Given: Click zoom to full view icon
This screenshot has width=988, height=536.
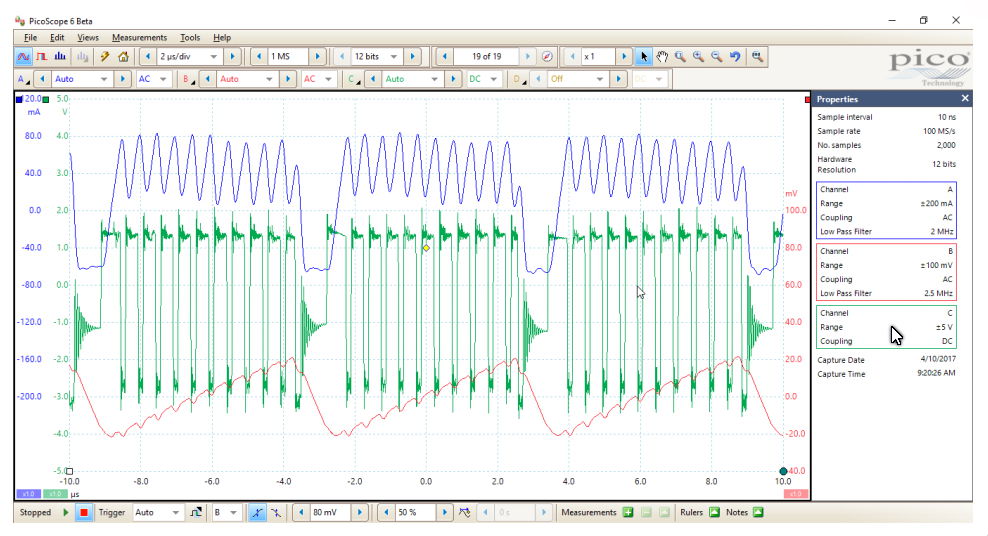Looking at the screenshot, I should (757, 57).
